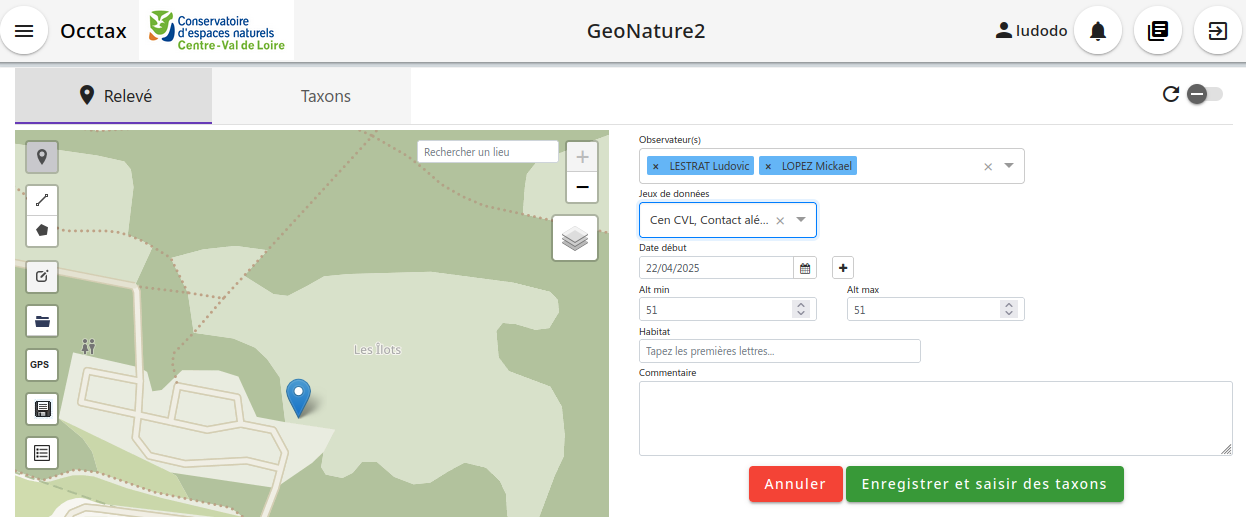Open the hamburger main menu
The width and height of the screenshot is (1246, 517).
[24, 31]
